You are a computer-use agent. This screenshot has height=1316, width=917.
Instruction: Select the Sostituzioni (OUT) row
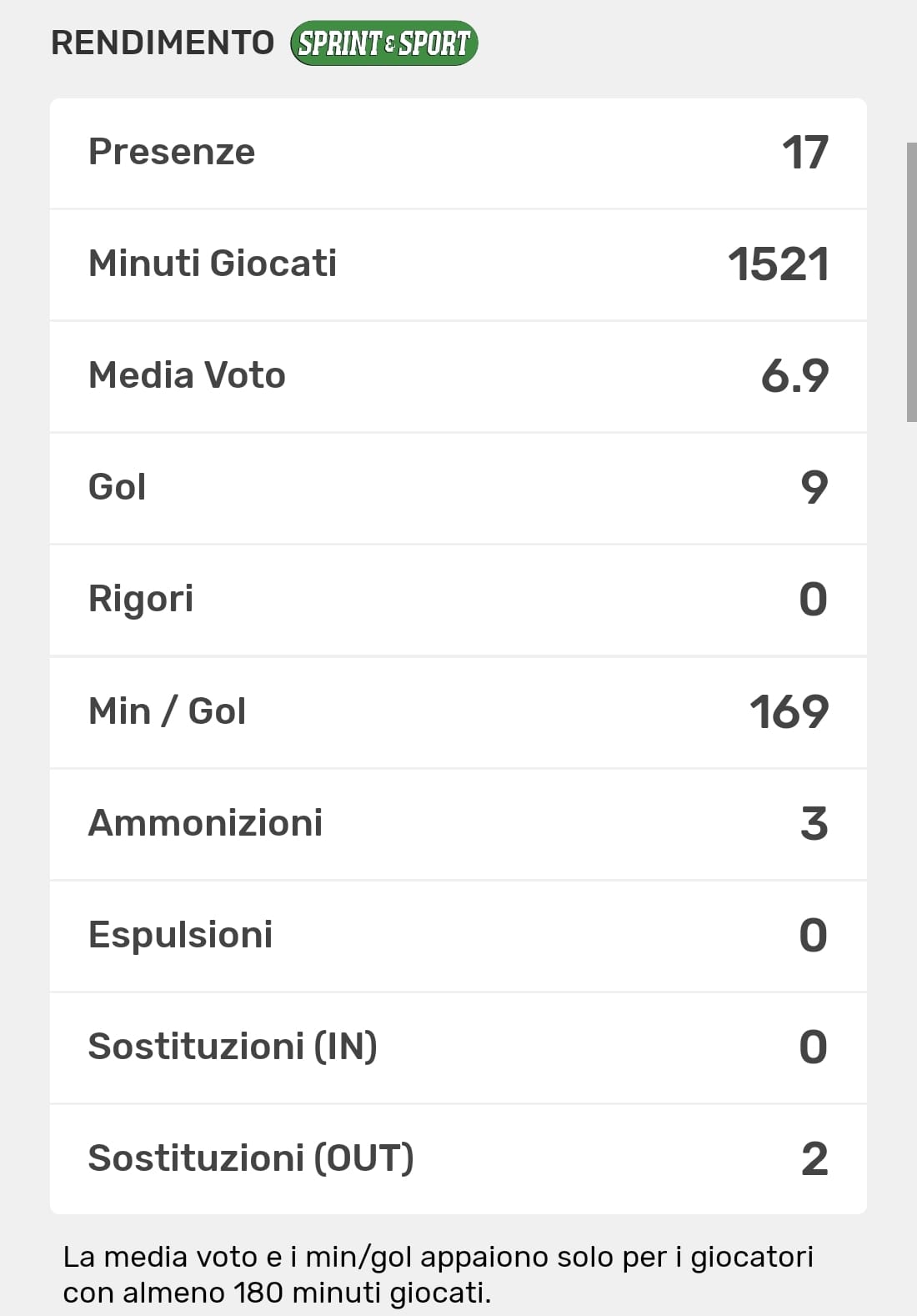458,1158
